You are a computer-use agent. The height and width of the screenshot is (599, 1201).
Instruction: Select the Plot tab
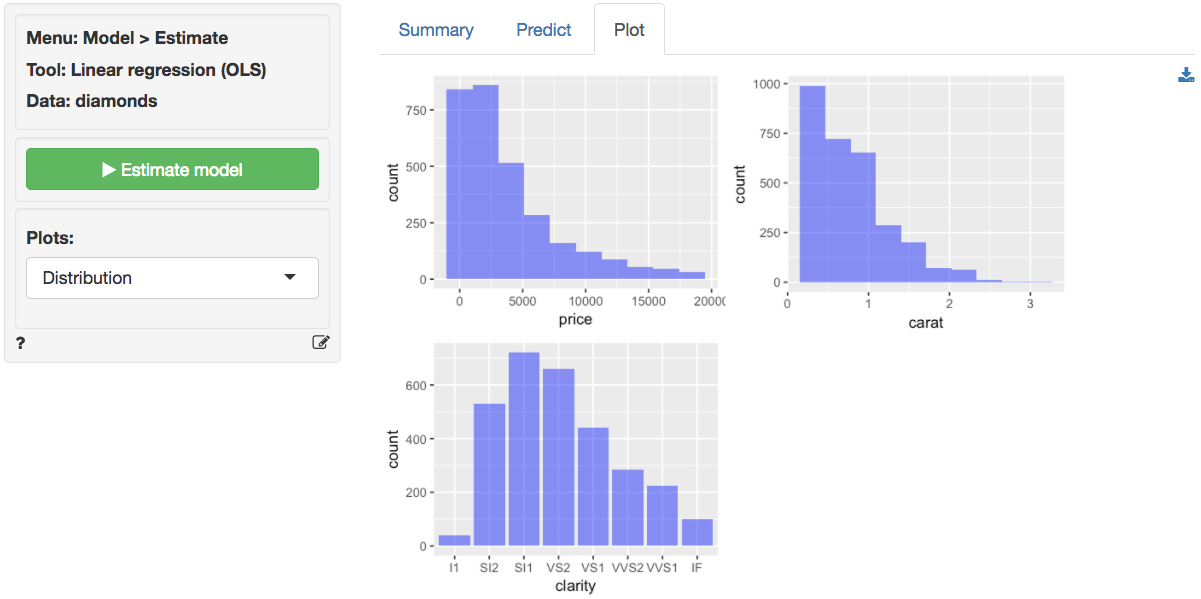point(629,30)
